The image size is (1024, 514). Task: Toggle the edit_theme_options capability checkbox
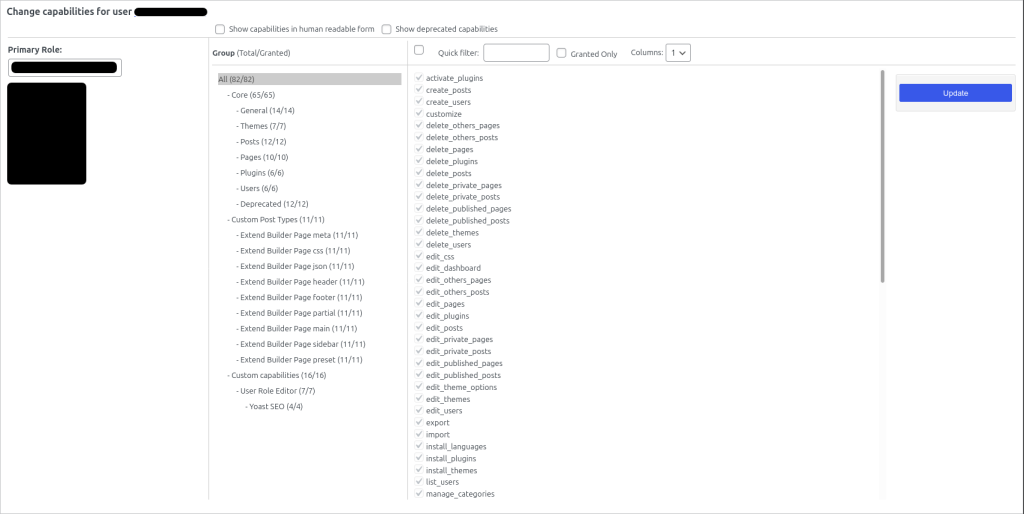tap(419, 387)
